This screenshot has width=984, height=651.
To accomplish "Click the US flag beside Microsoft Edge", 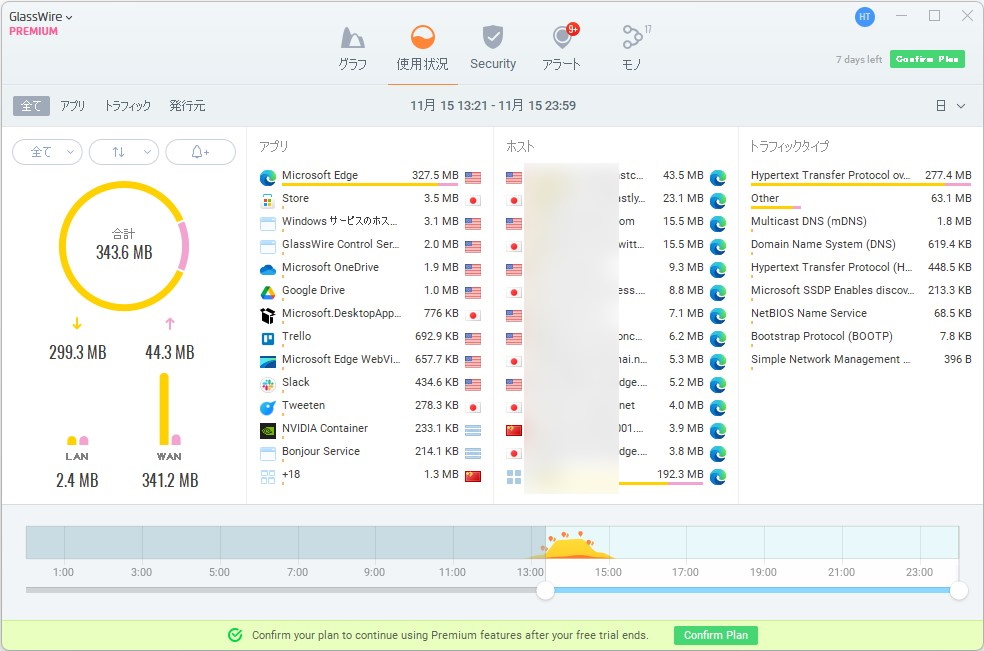I will point(473,178).
